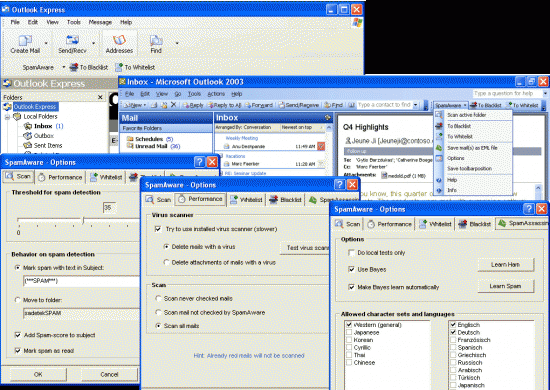Switch to Blacklist tab in middle dialog

[286, 200]
